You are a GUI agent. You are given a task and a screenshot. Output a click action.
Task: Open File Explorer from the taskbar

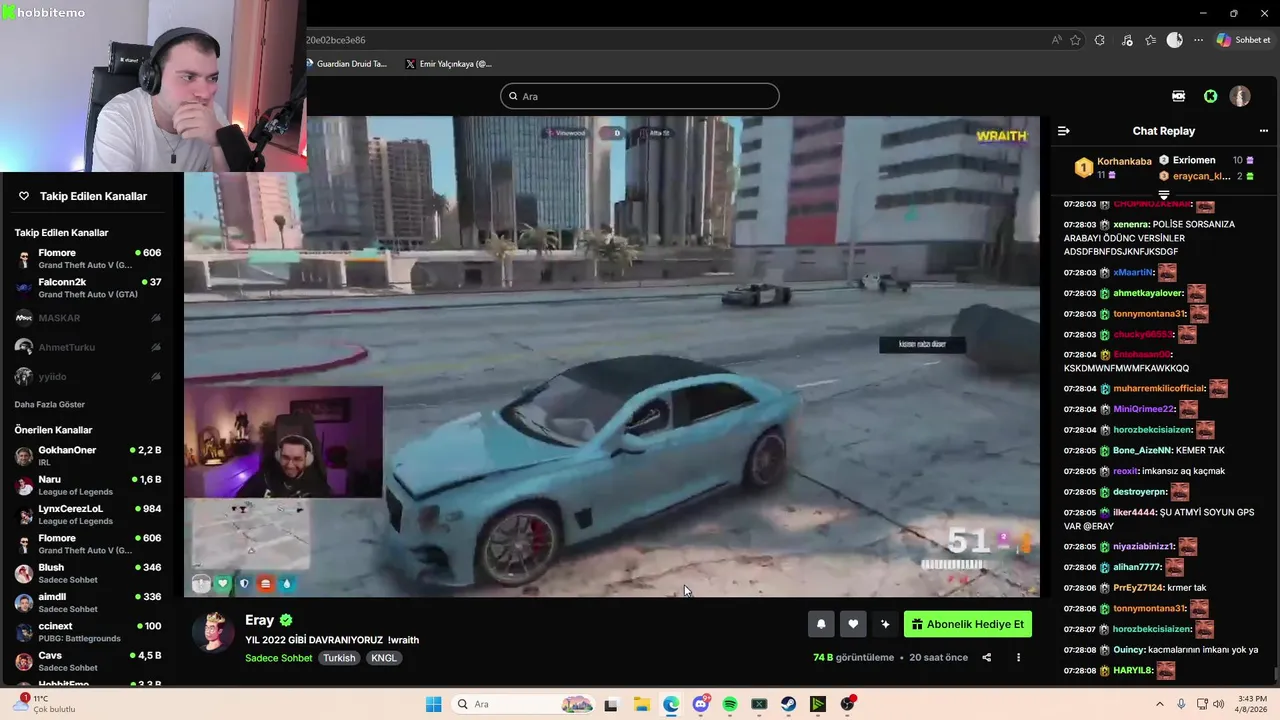coord(641,704)
